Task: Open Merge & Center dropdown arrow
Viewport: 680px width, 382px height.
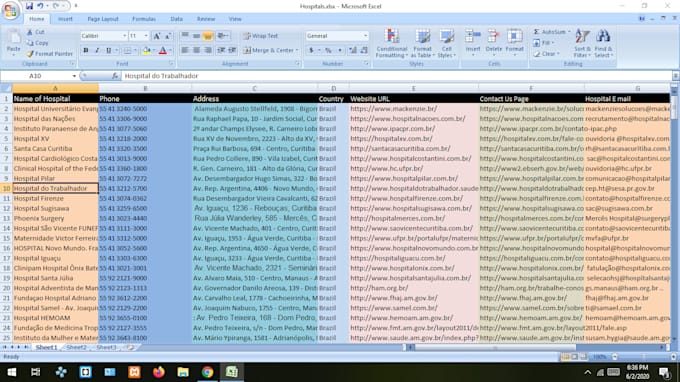Action: [297, 50]
